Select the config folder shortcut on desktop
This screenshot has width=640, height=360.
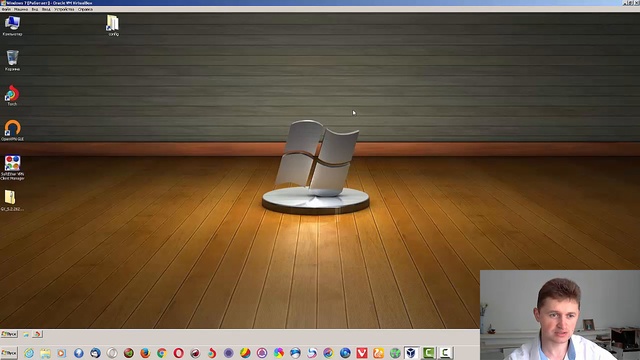coord(113,26)
